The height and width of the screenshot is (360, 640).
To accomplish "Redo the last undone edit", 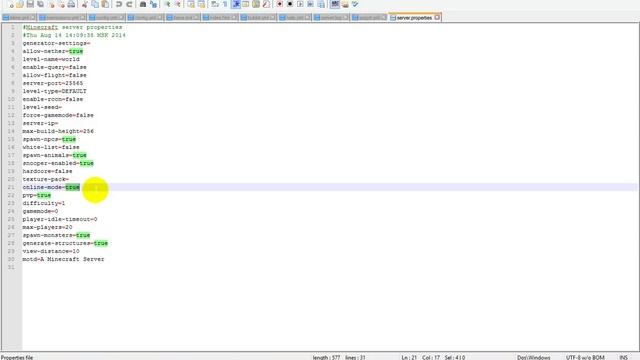I will [x=129, y=4].
